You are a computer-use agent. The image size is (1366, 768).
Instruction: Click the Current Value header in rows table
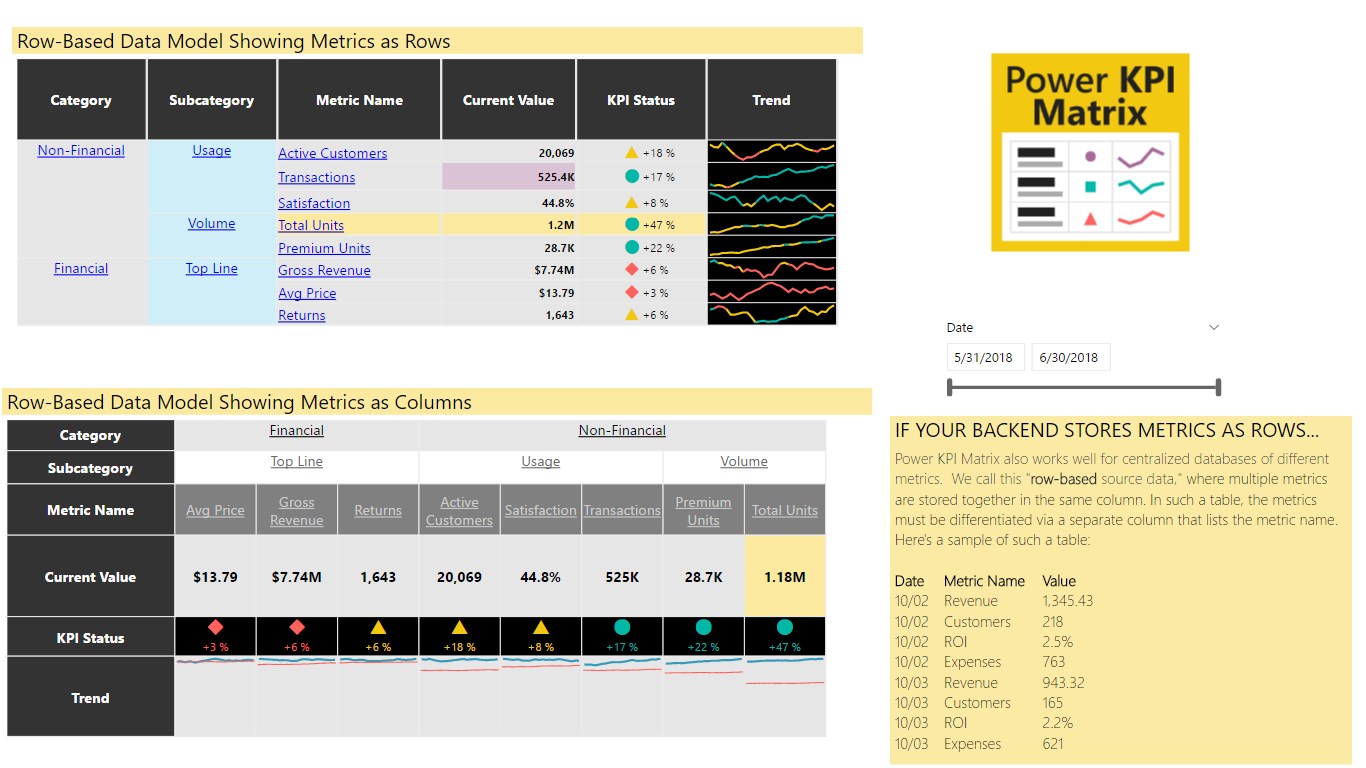coord(508,100)
